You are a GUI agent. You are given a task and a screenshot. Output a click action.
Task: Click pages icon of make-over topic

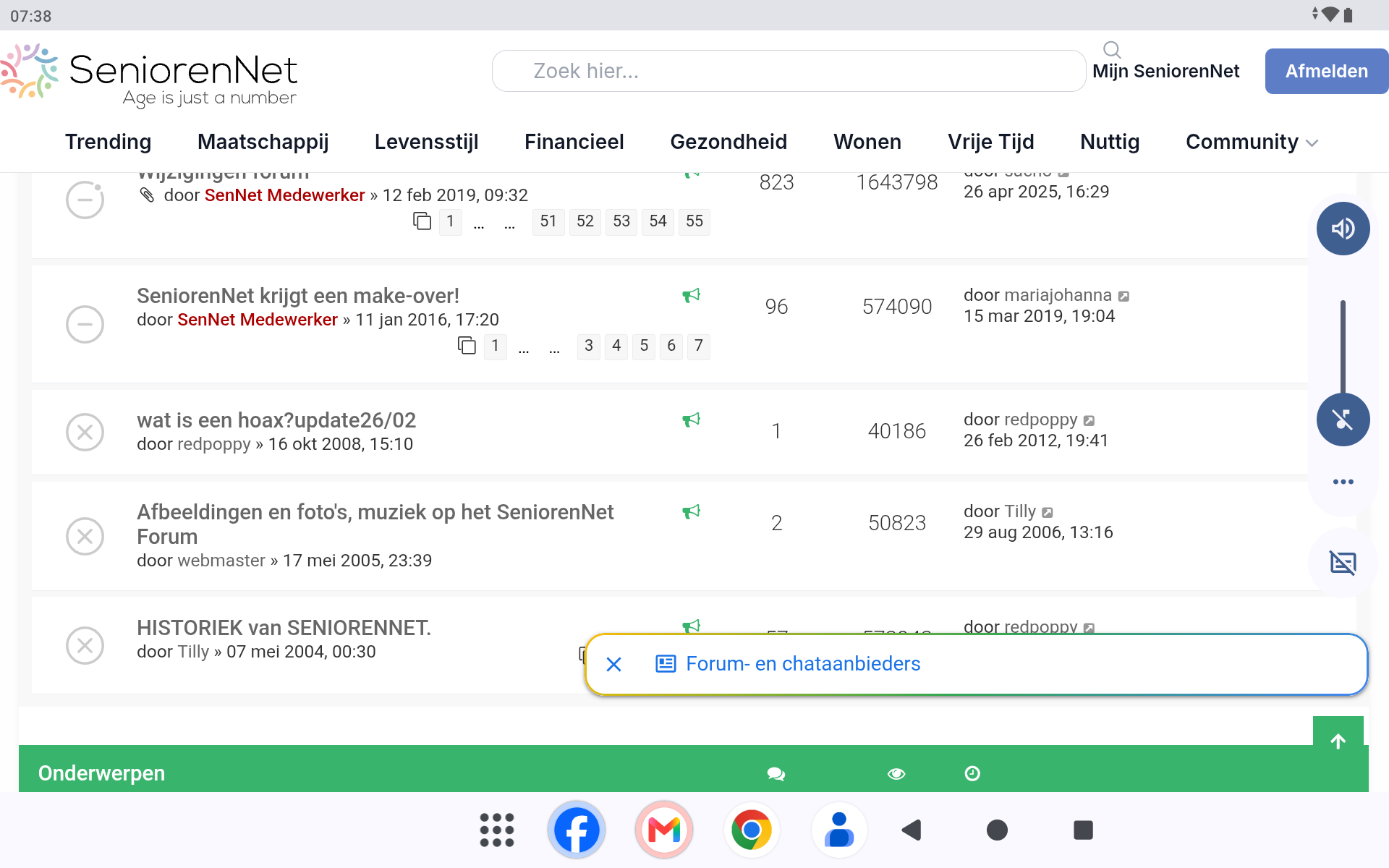pos(467,346)
